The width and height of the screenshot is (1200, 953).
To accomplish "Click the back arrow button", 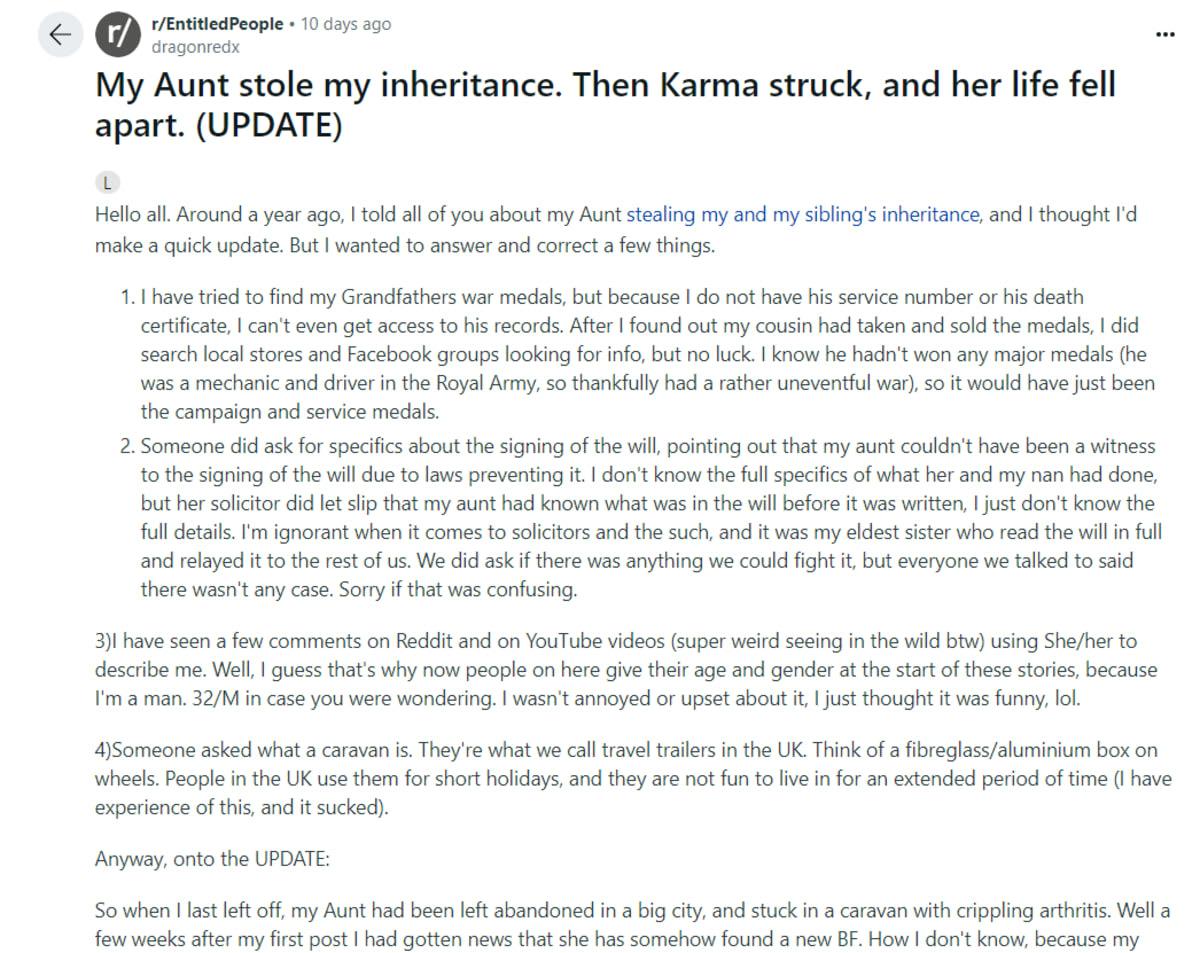I will (x=60, y=34).
